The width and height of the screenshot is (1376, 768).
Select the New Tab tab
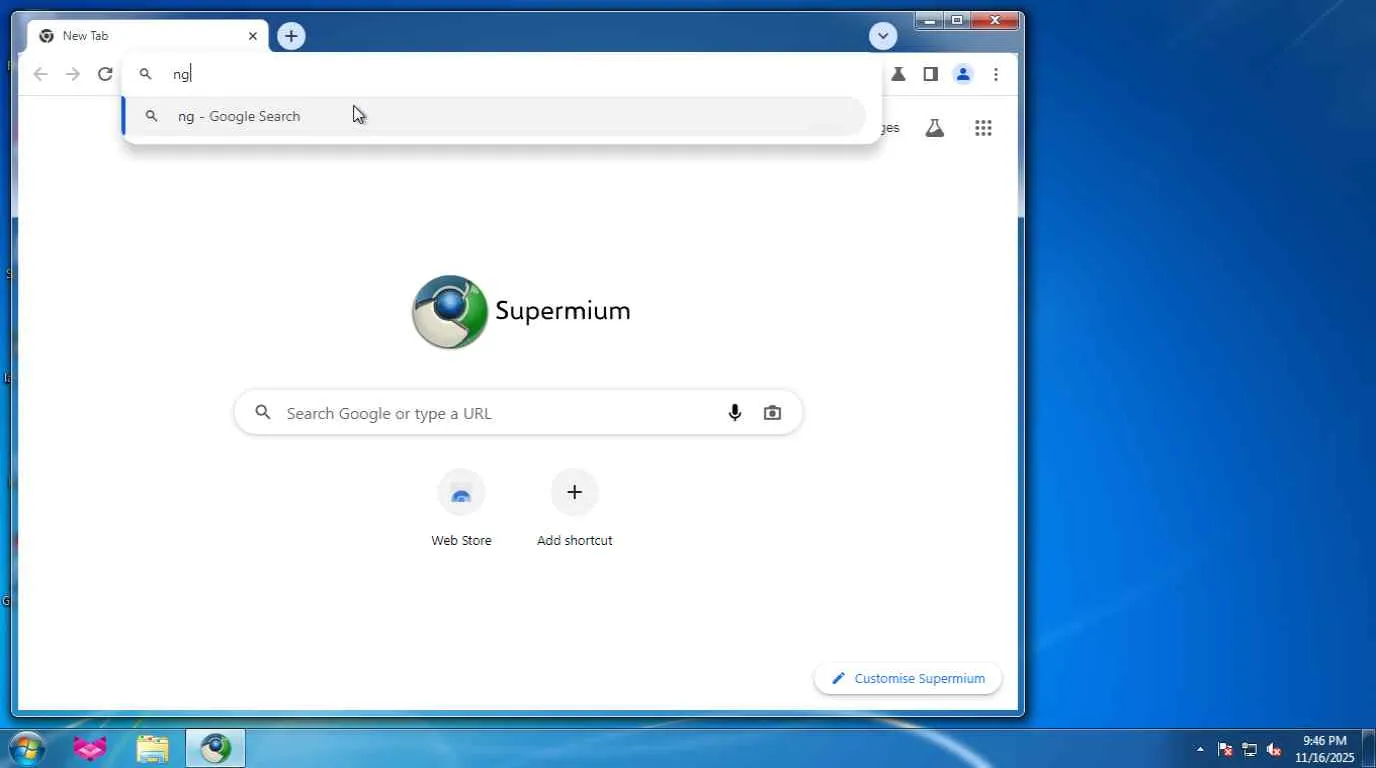pos(148,36)
